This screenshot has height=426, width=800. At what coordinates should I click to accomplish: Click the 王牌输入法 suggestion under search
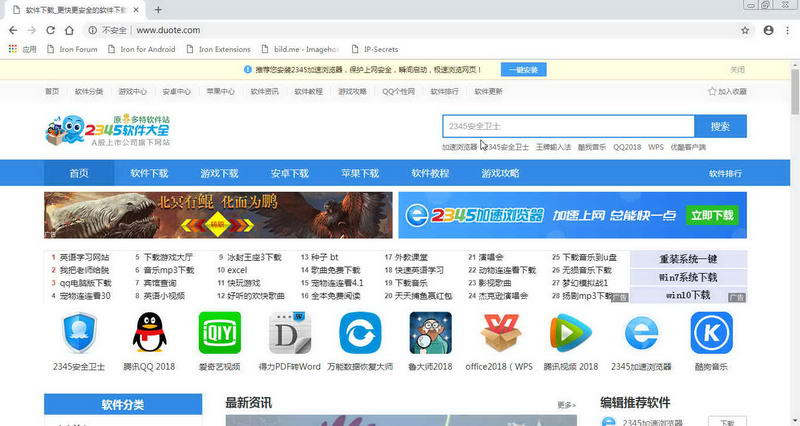(x=553, y=147)
